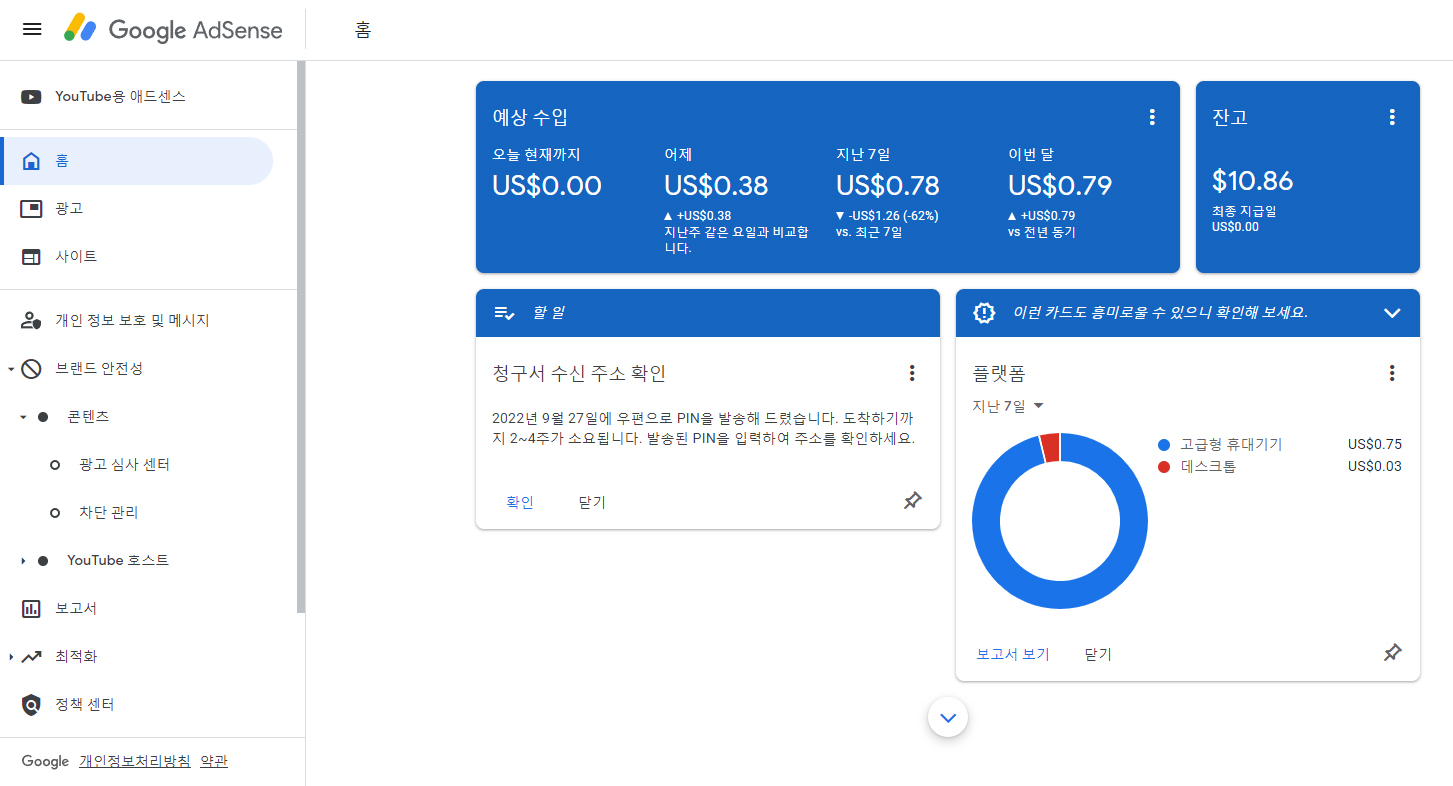Open 개인정보처리방침 link
This screenshot has width=1453, height=786.
(135, 761)
